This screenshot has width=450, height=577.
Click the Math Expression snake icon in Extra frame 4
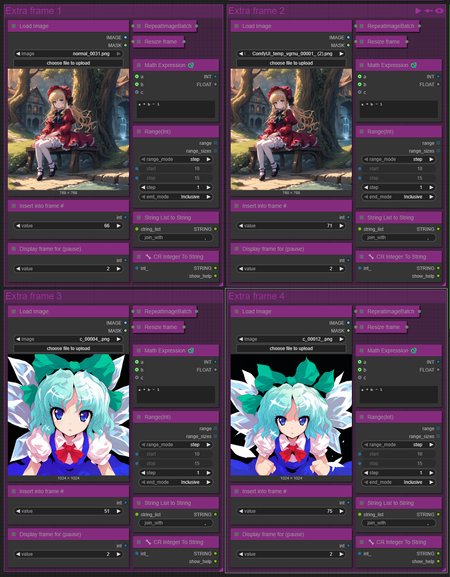point(414,351)
